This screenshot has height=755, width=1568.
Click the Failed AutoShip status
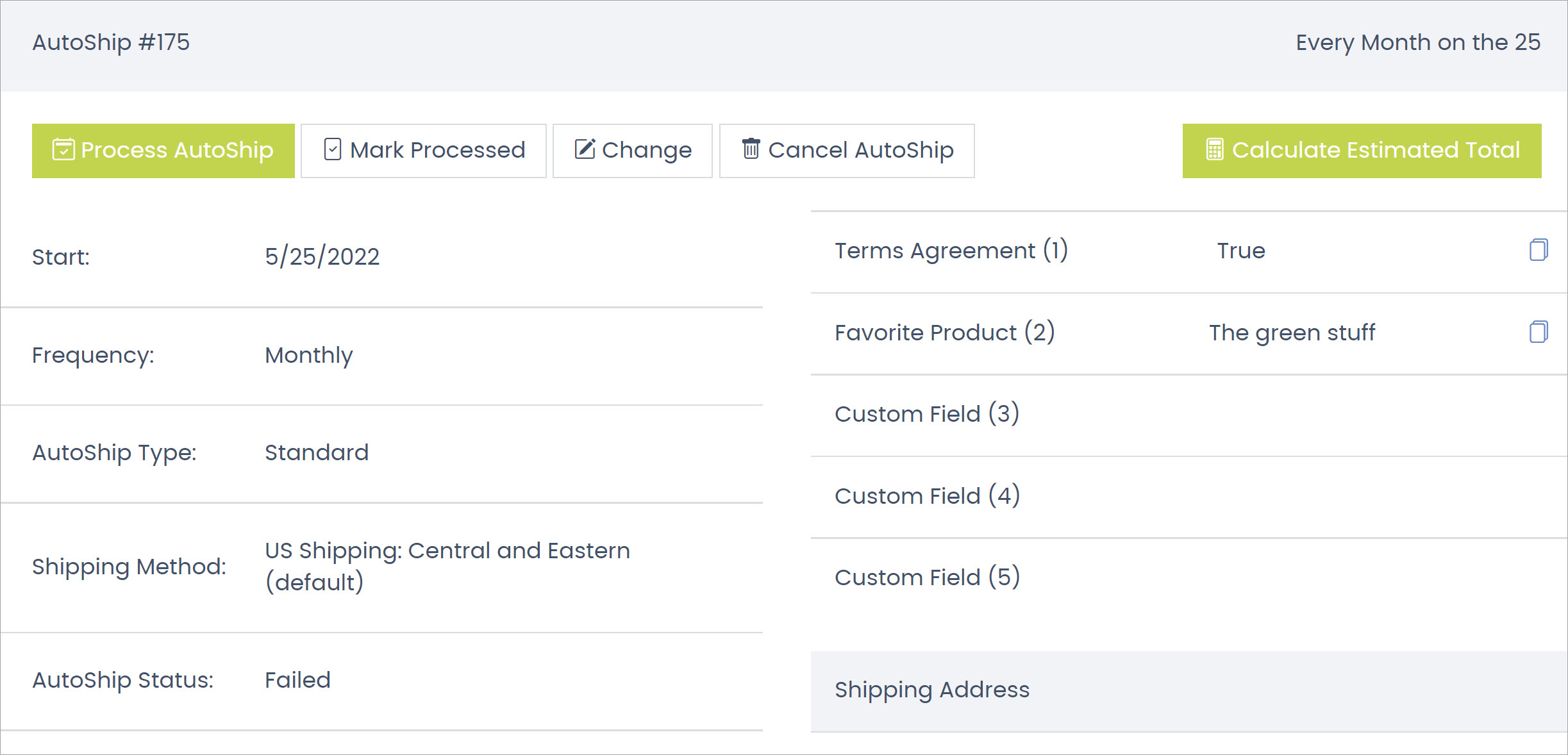coord(297,680)
